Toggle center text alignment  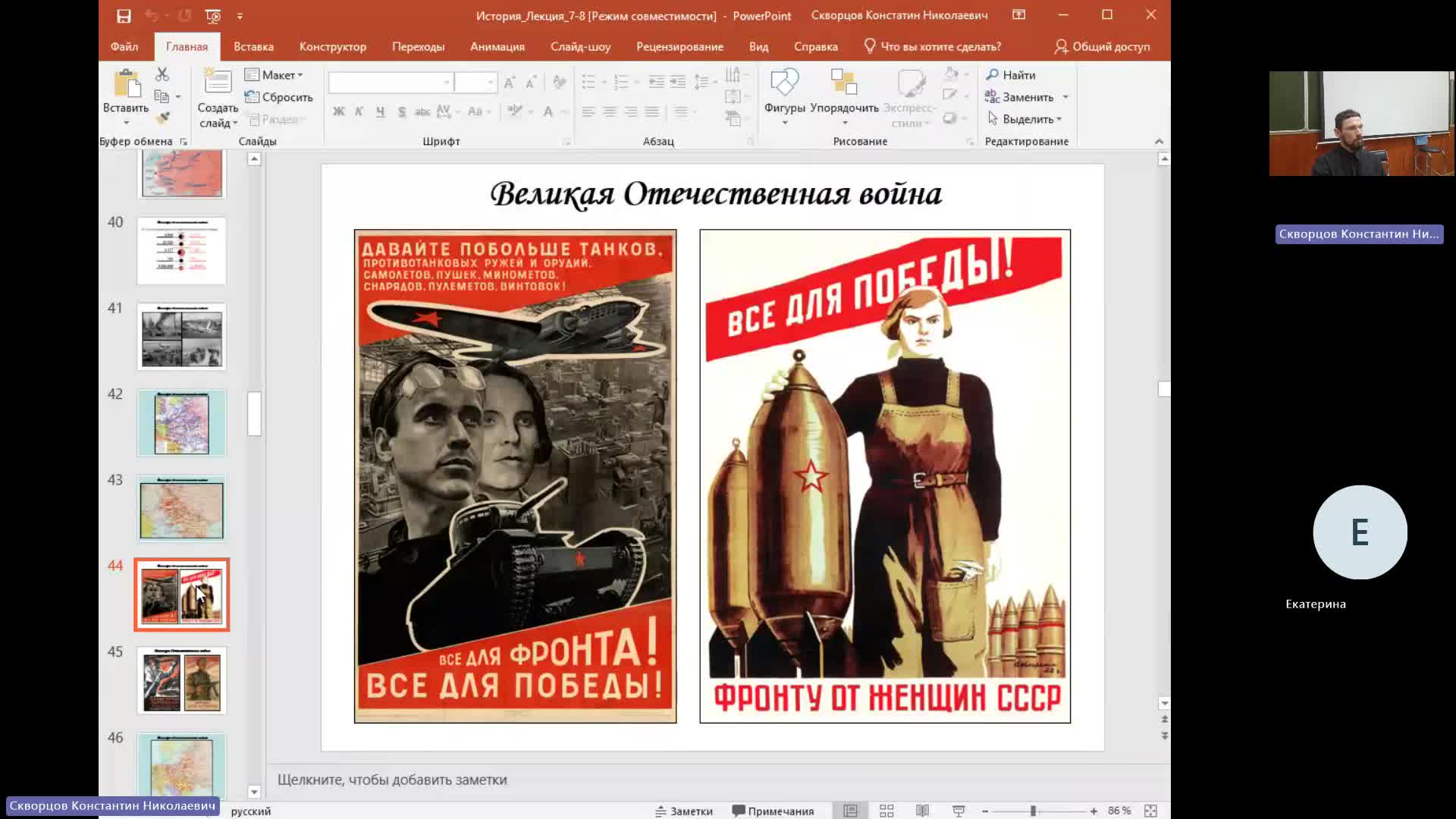point(610,111)
